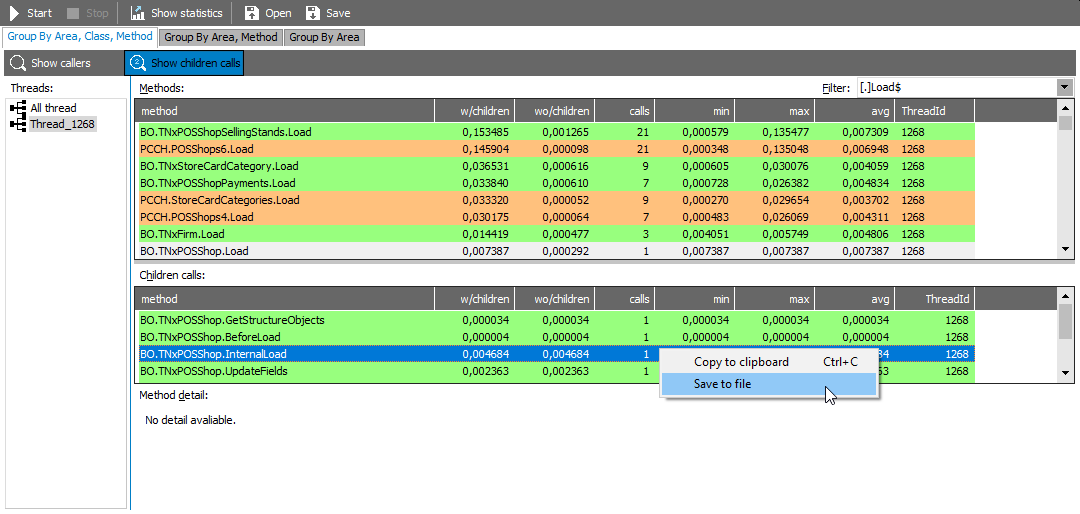Choose Copy to clipboard from context menu

click(x=741, y=362)
